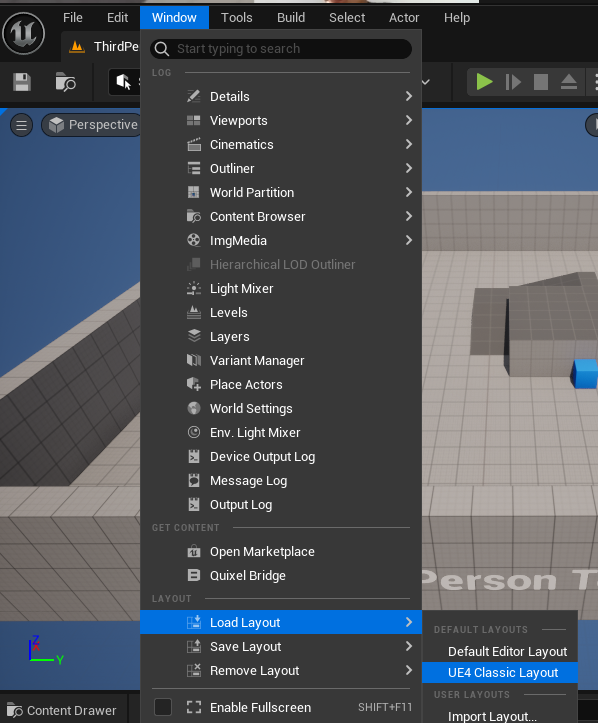Open the Content Drawer button

62,711
